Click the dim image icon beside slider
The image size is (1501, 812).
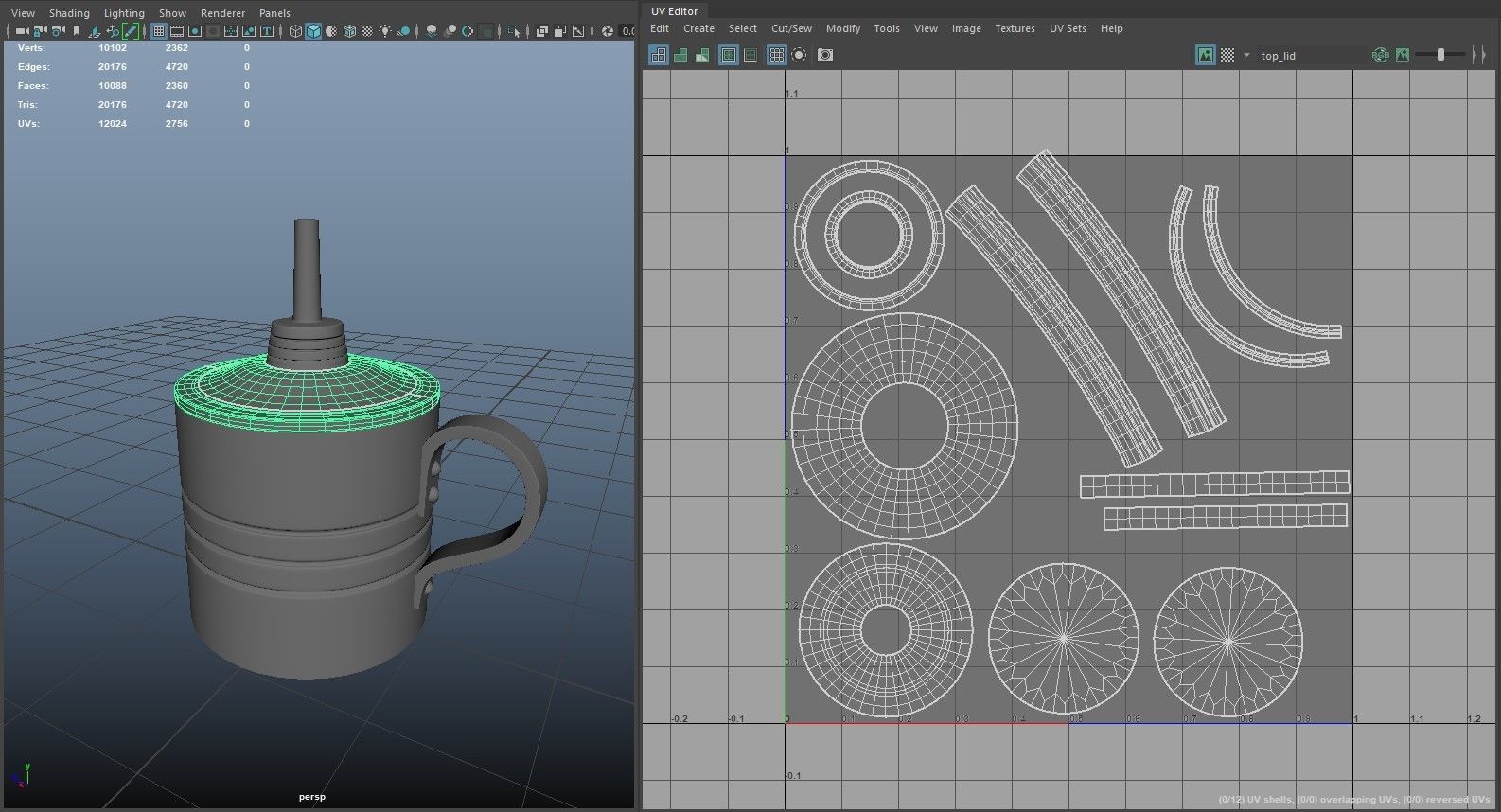pyautogui.click(x=1403, y=55)
